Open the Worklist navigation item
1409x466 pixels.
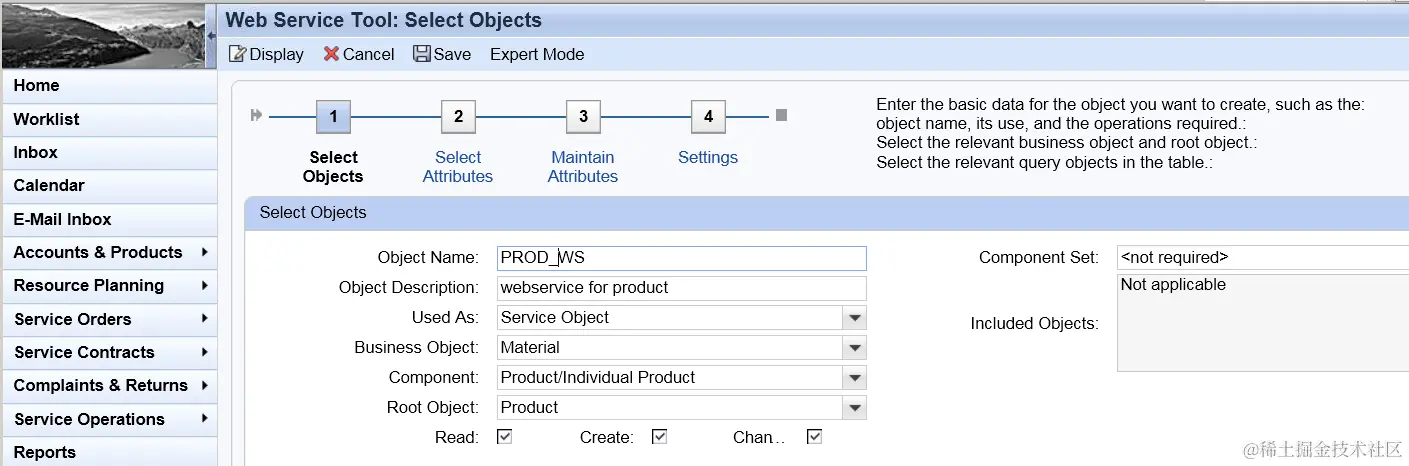pyautogui.click(x=47, y=119)
